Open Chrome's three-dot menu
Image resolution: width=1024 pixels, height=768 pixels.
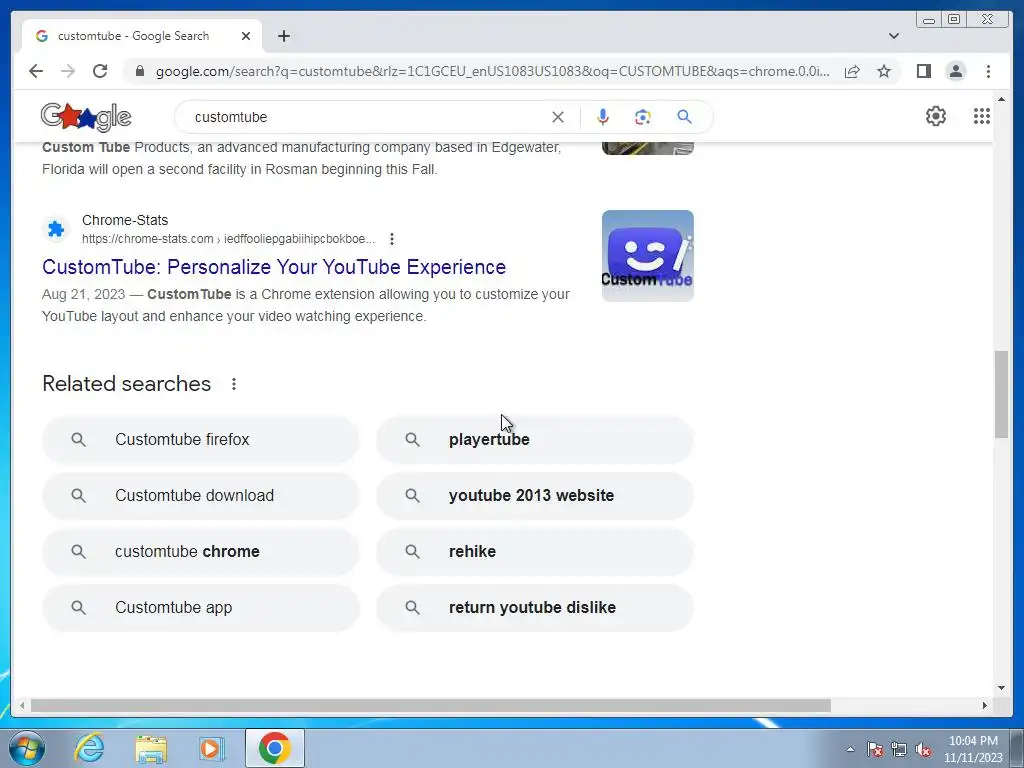[988, 71]
